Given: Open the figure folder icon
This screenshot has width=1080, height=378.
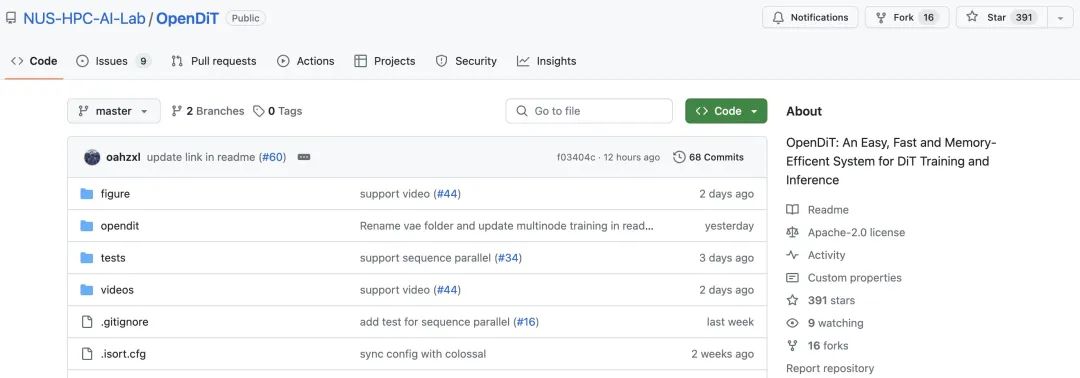Looking at the screenshot, I should 87,193.
